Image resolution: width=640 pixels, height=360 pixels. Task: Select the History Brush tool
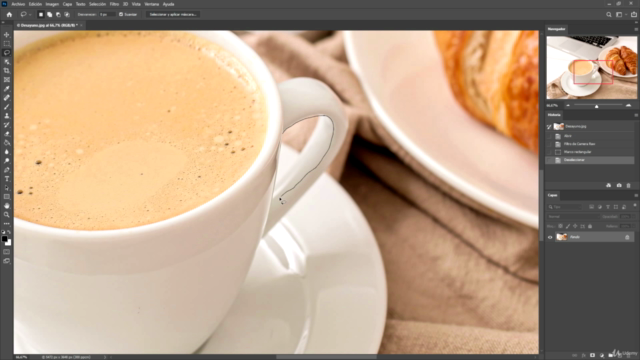pyautogui.click(x=7, y=125)
